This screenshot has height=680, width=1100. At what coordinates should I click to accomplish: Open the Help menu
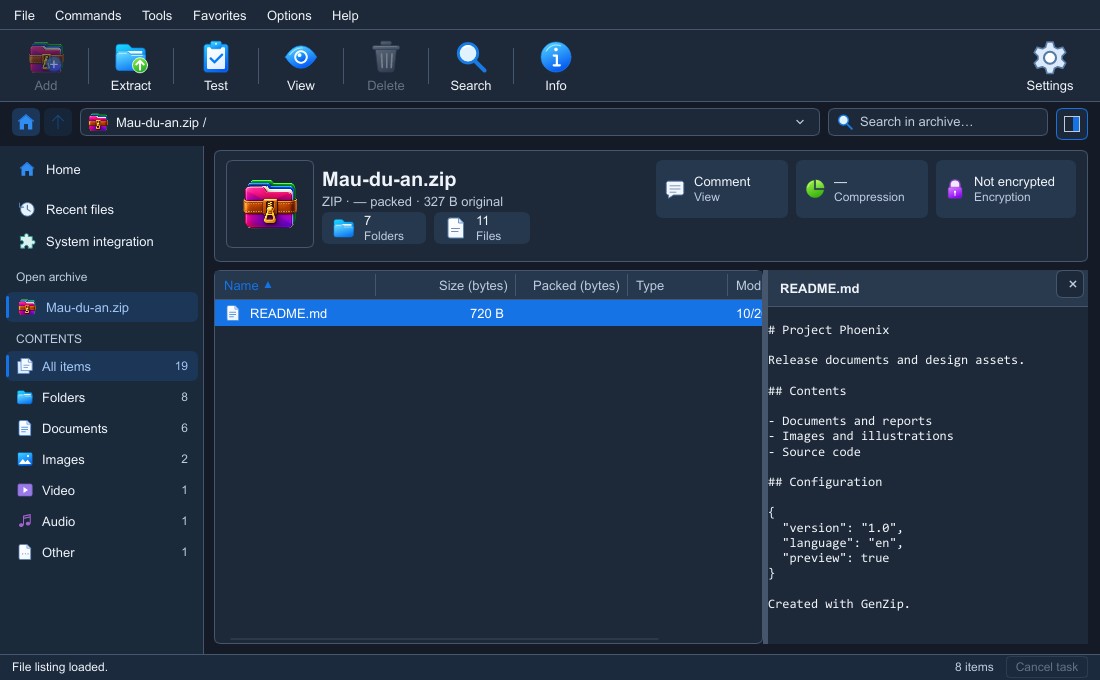click(x=345, y=15)
